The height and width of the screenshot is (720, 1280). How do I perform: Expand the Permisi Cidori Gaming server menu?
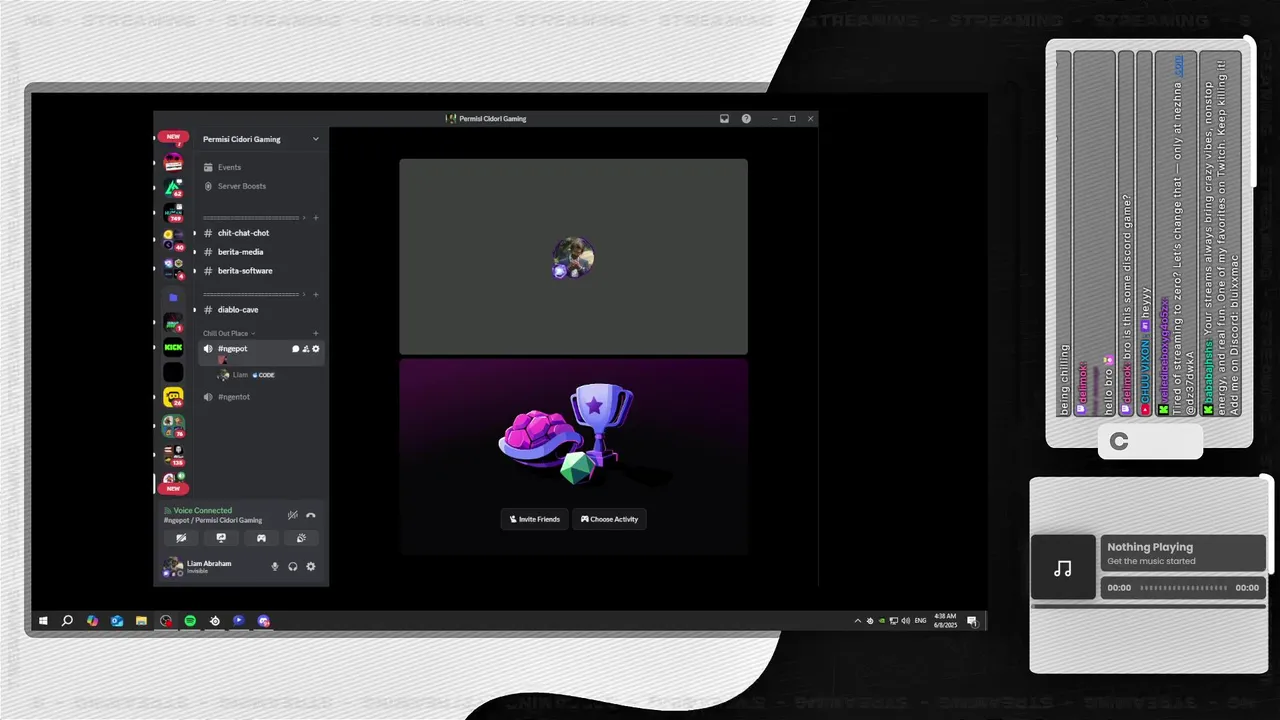316,139
